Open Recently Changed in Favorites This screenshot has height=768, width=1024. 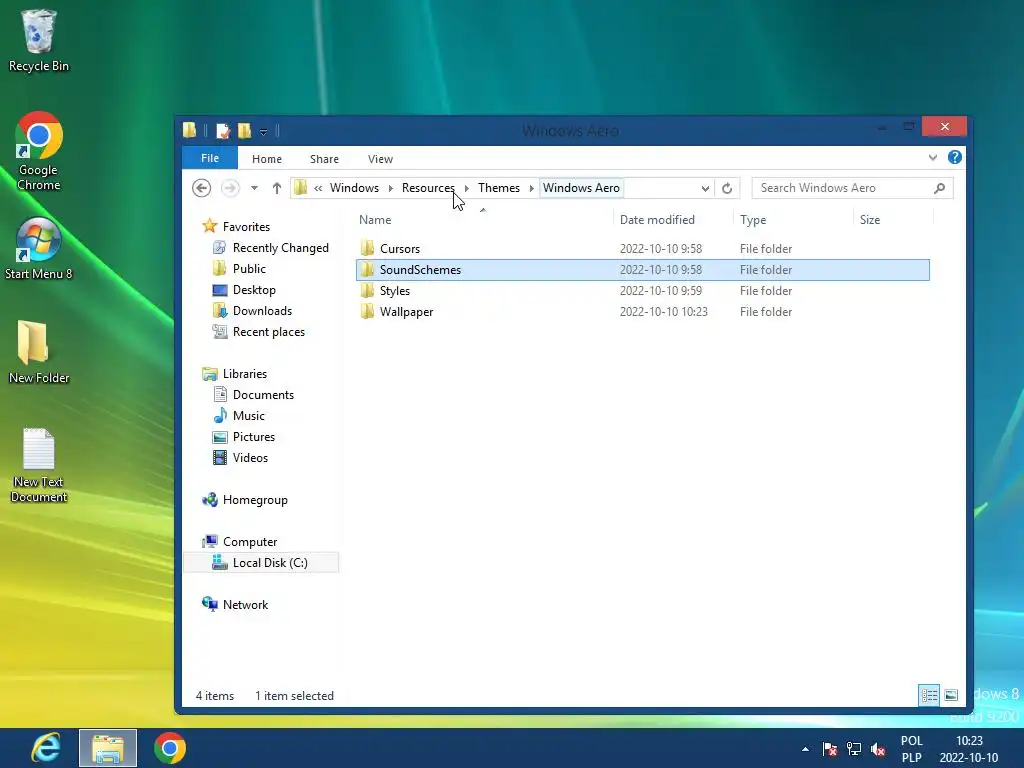click(x=280, y=248)
